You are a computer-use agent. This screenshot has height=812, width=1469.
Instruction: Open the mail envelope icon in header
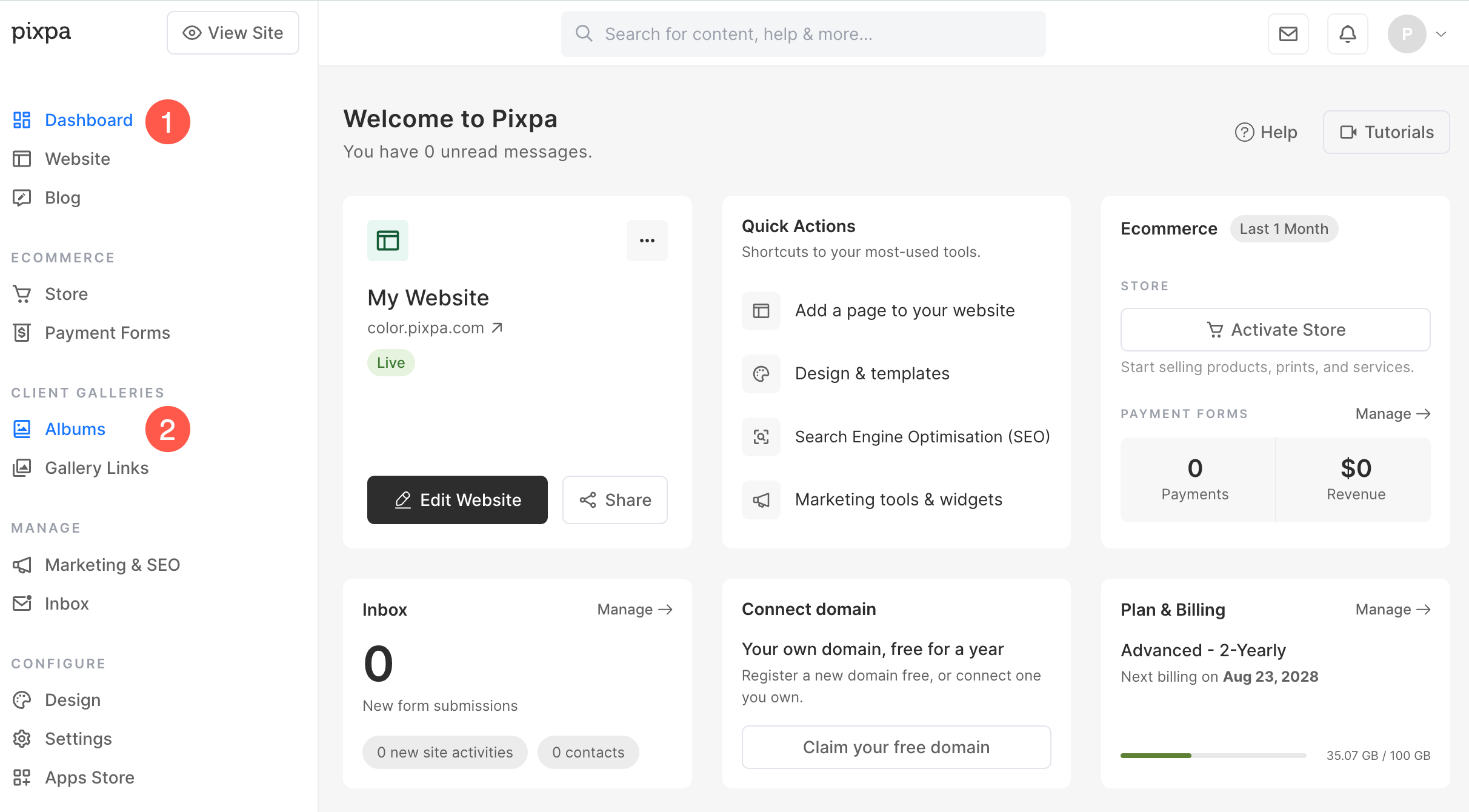tap(1288, 34)
